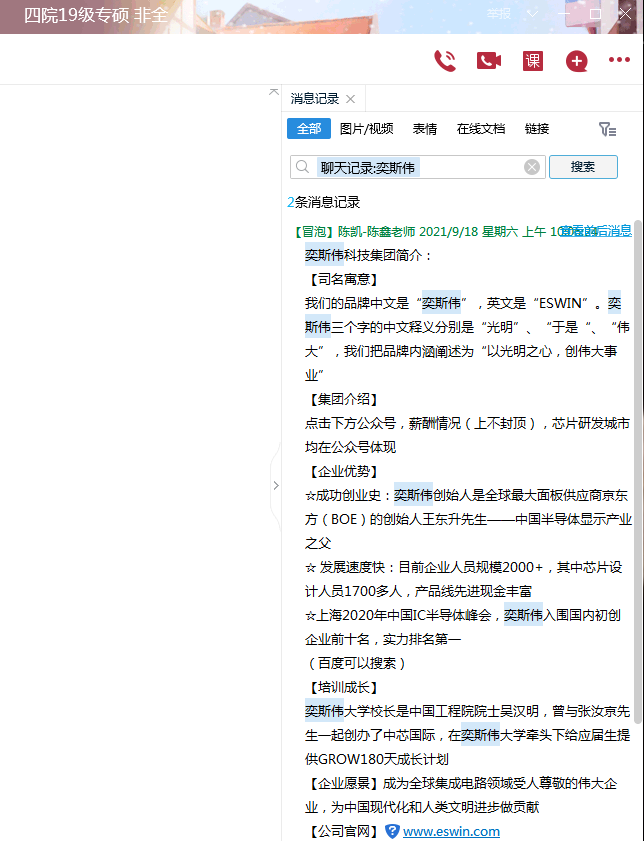Screen dimensions: 644x841
Task: Click the shield icon before eswin link
Action: pyautogui.click(x=393, y=831)
